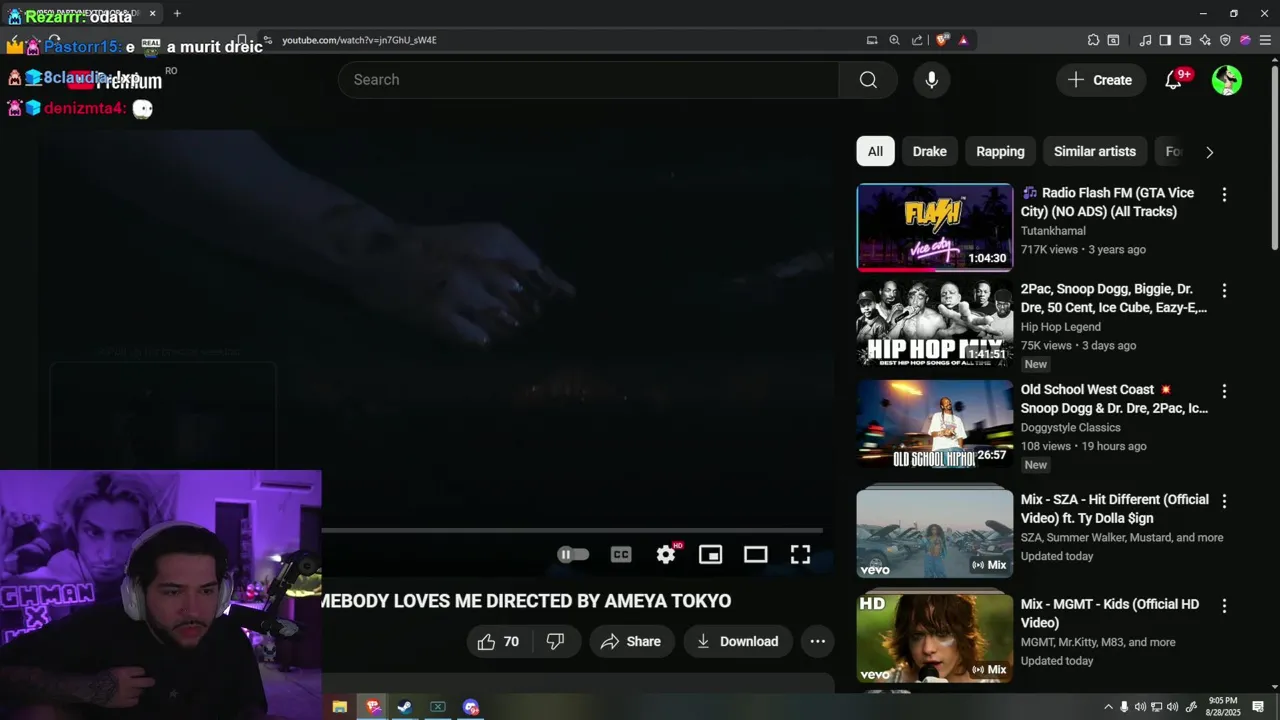
Task: Activate voice search microphone
Action: pyautogui.click(x=931, y=80)
